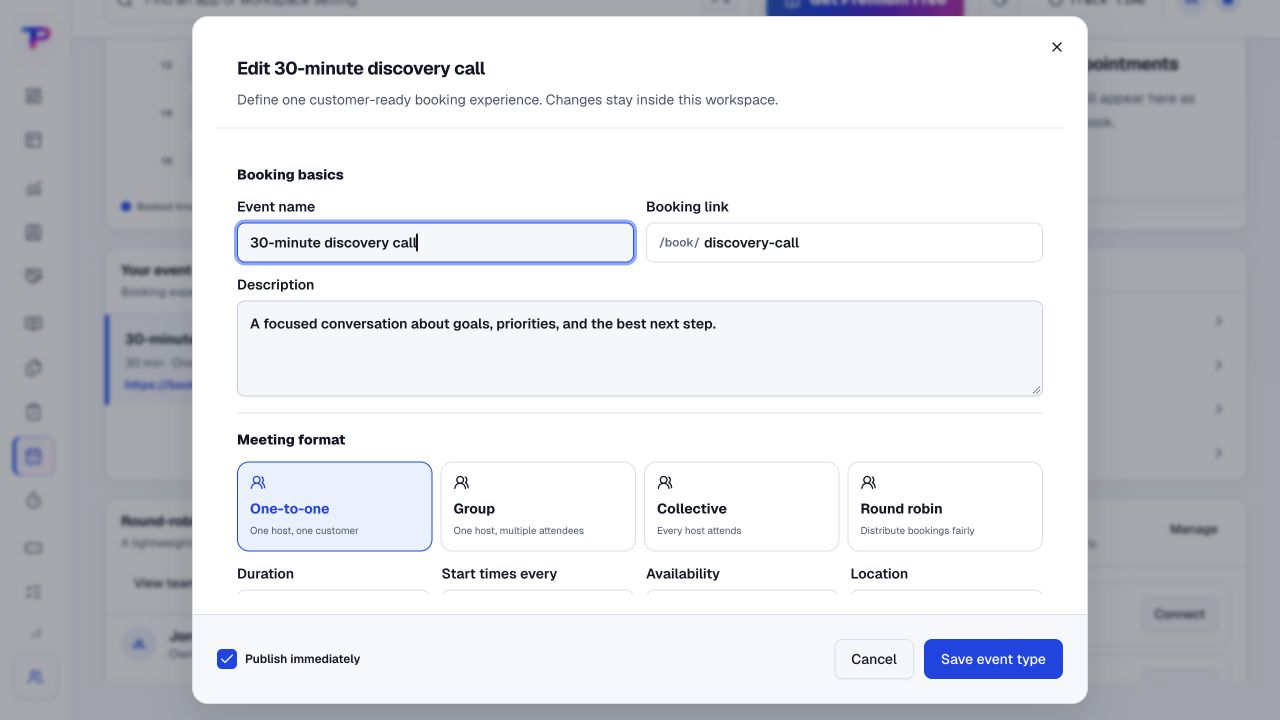Click the "Start times every" label
Viewport: 1280px width, 720px height.
[499, 574]
